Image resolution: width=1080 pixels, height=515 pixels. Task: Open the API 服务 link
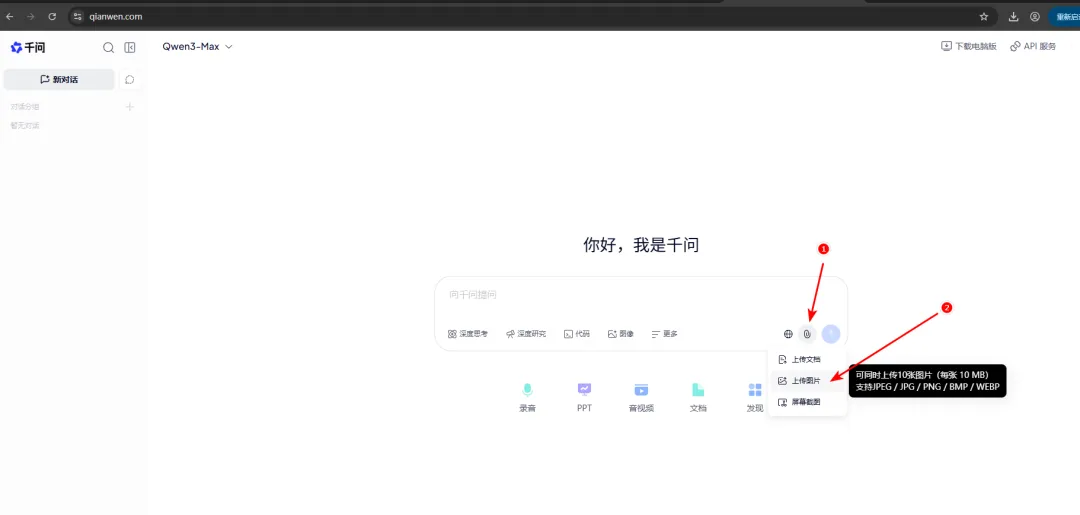coord(1033,46)
